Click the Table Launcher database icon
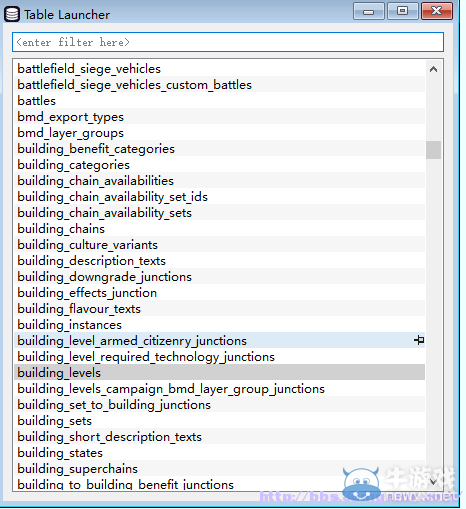Screen dimensions: 466x509 coord(12,14)
